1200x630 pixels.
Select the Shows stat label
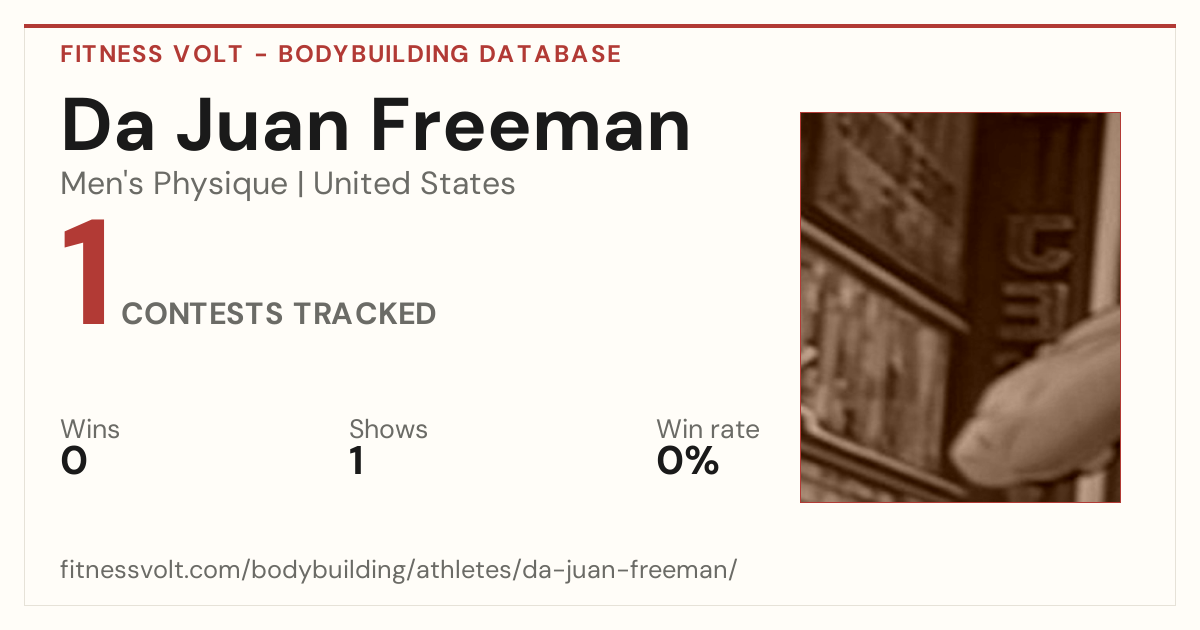point(388,430)
